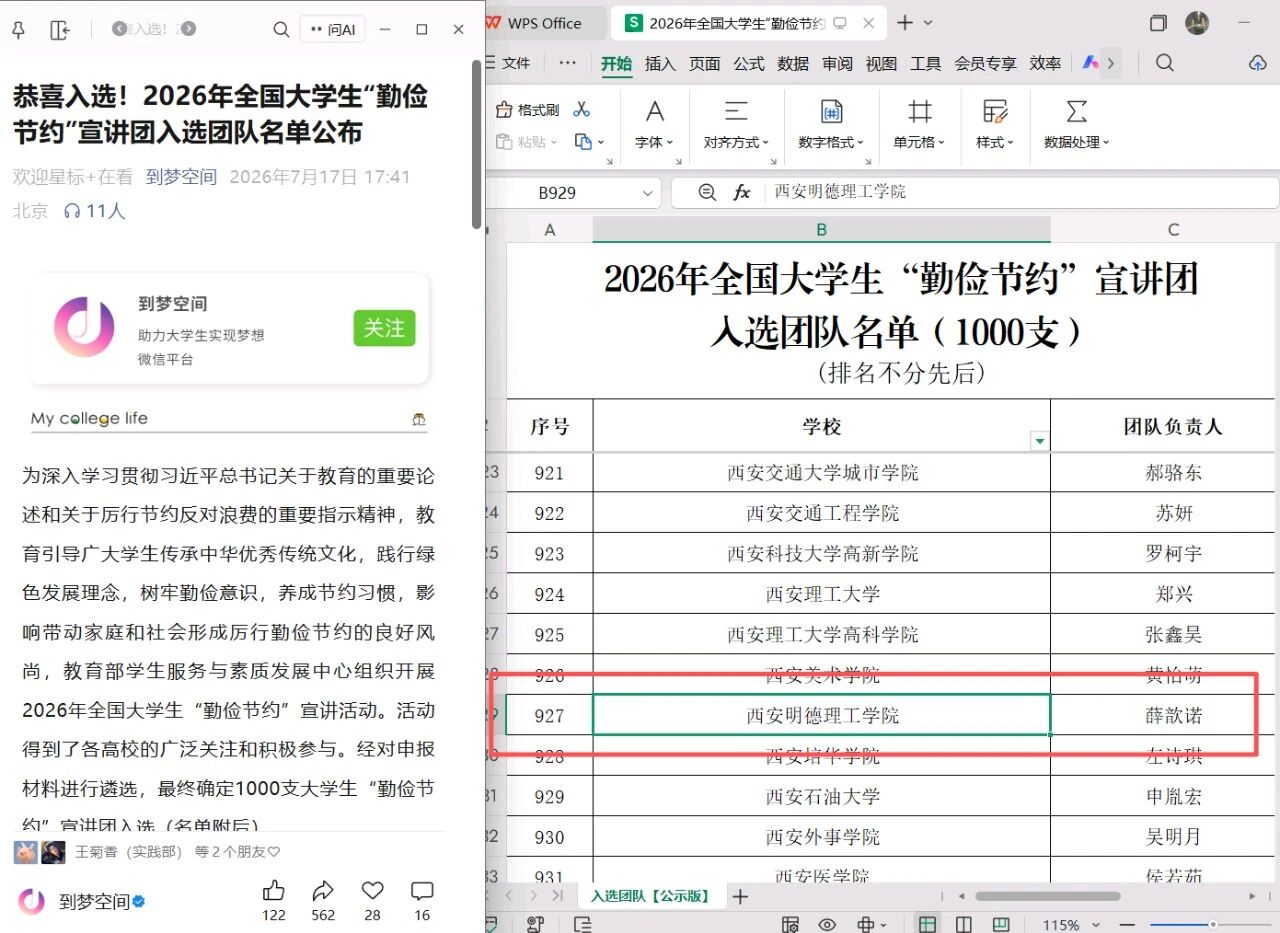The image size is (1280, 933).
Task: Open the 对齐方式 dropdown group
Action: [x=736, y=142]
